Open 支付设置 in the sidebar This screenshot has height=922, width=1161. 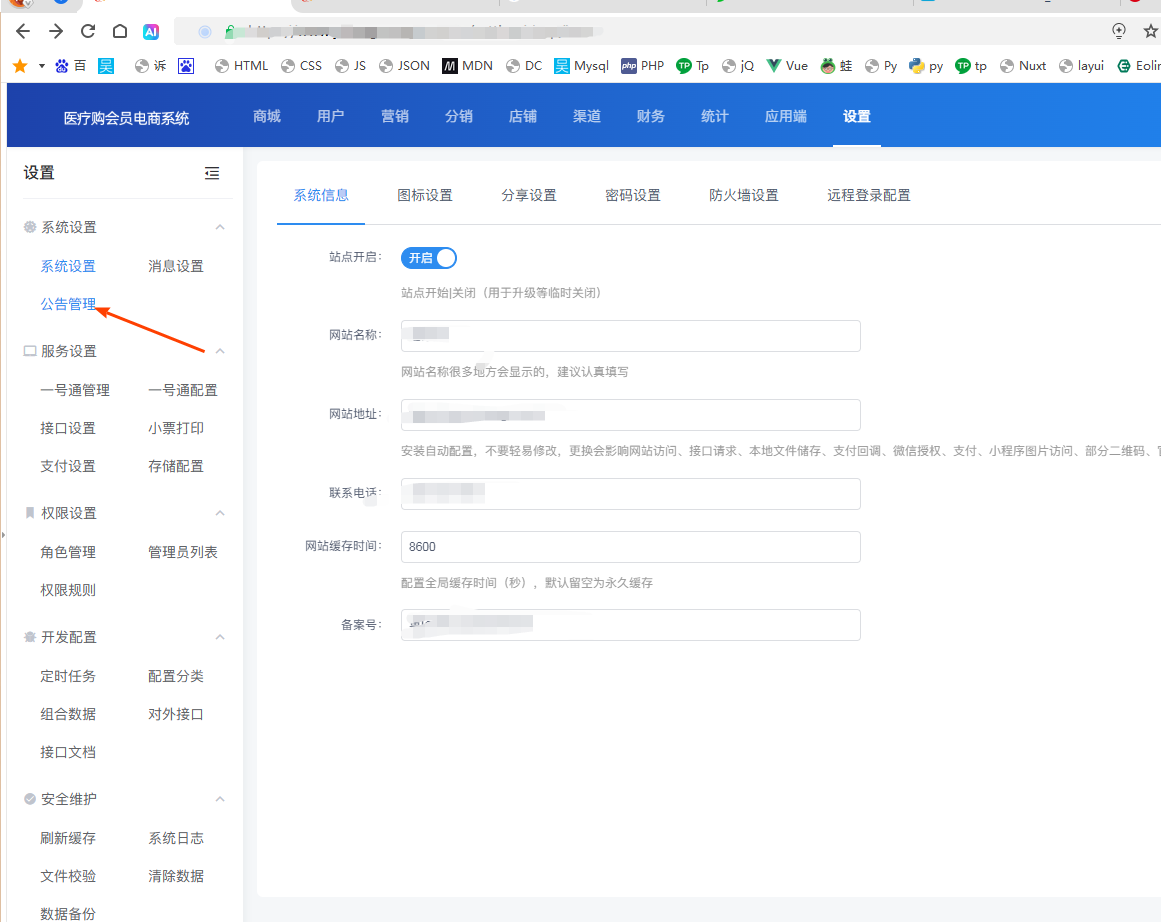click(68, 467)
